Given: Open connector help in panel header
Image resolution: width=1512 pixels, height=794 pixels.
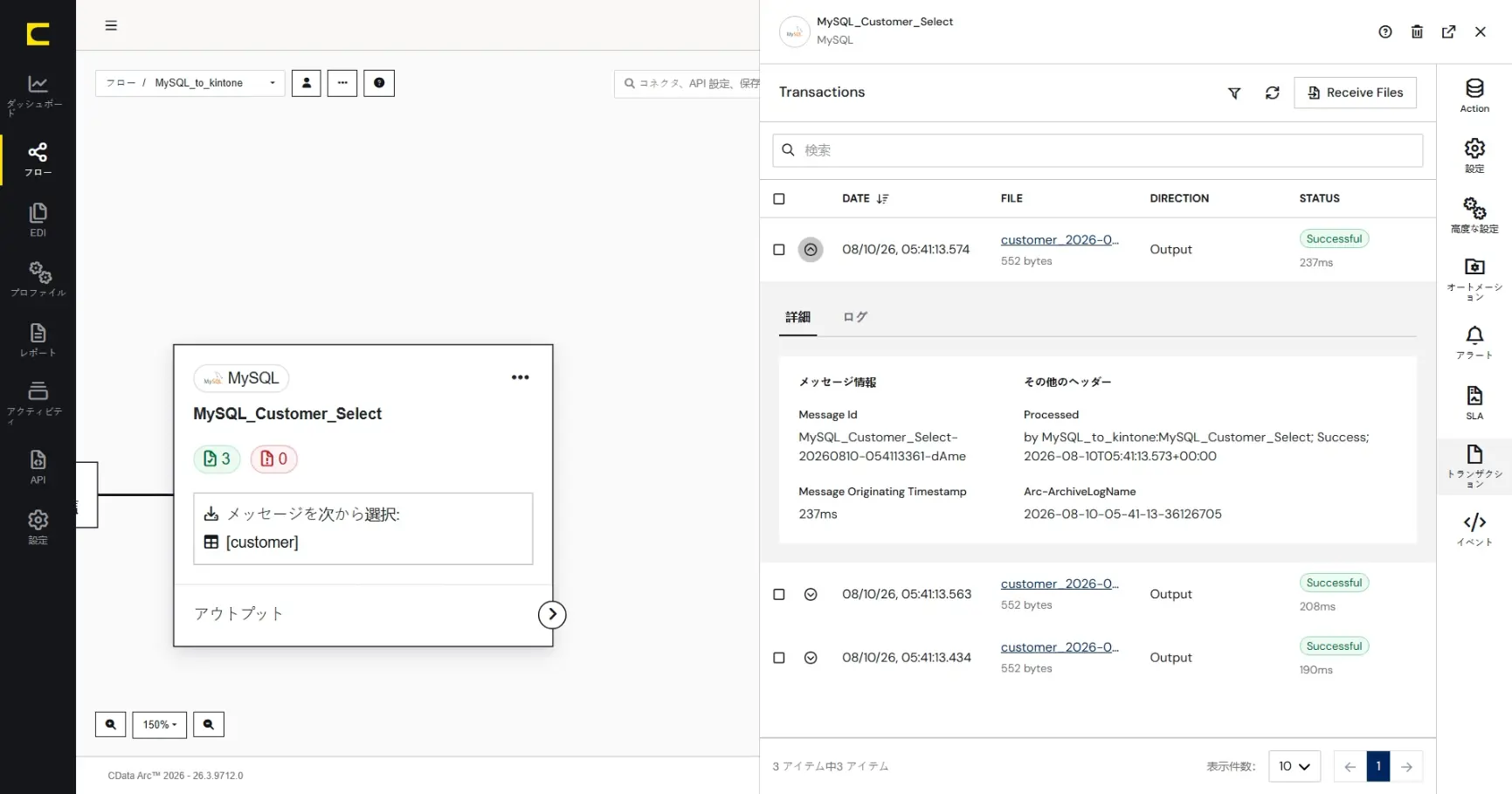Looking at the screenshot, I should point(1385,31).
